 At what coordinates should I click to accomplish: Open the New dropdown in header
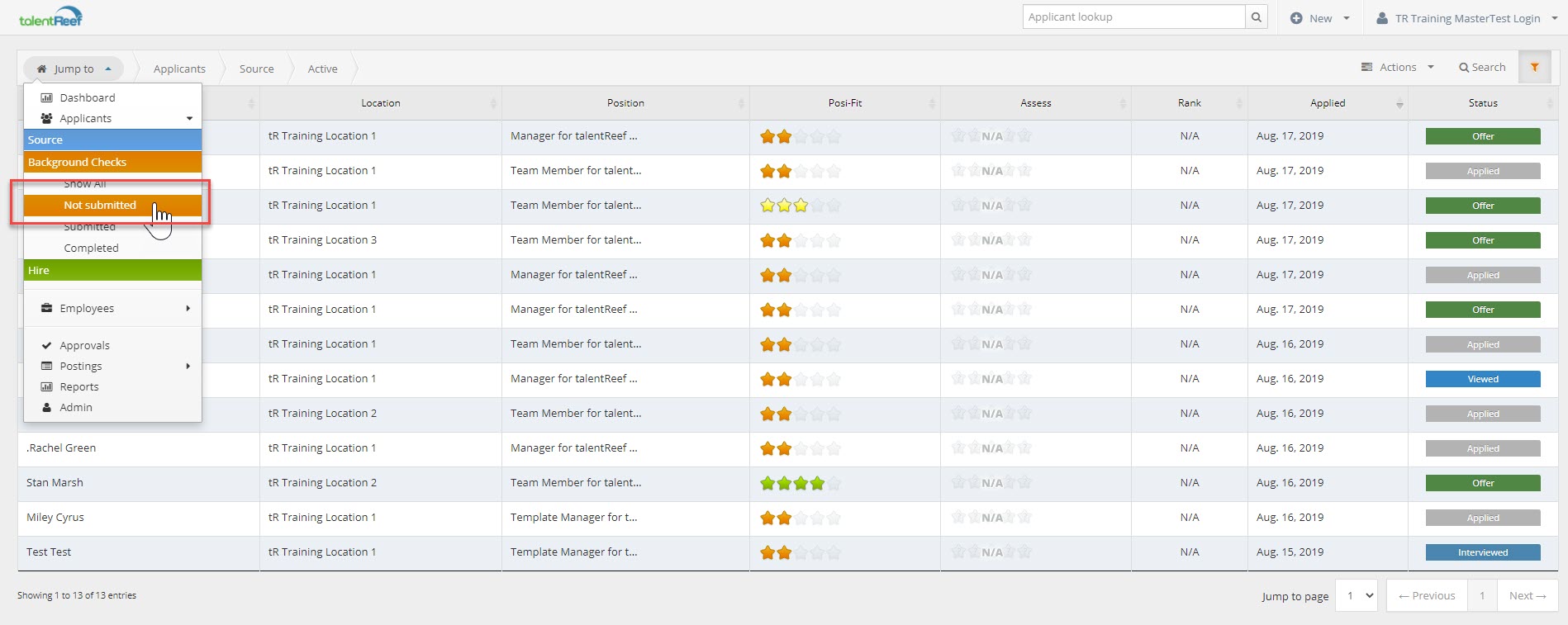(x=1320, y=18)
